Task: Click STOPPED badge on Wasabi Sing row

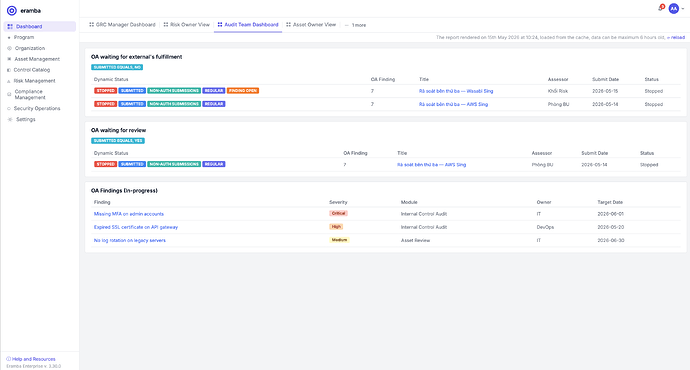Action: coord(105,91)
